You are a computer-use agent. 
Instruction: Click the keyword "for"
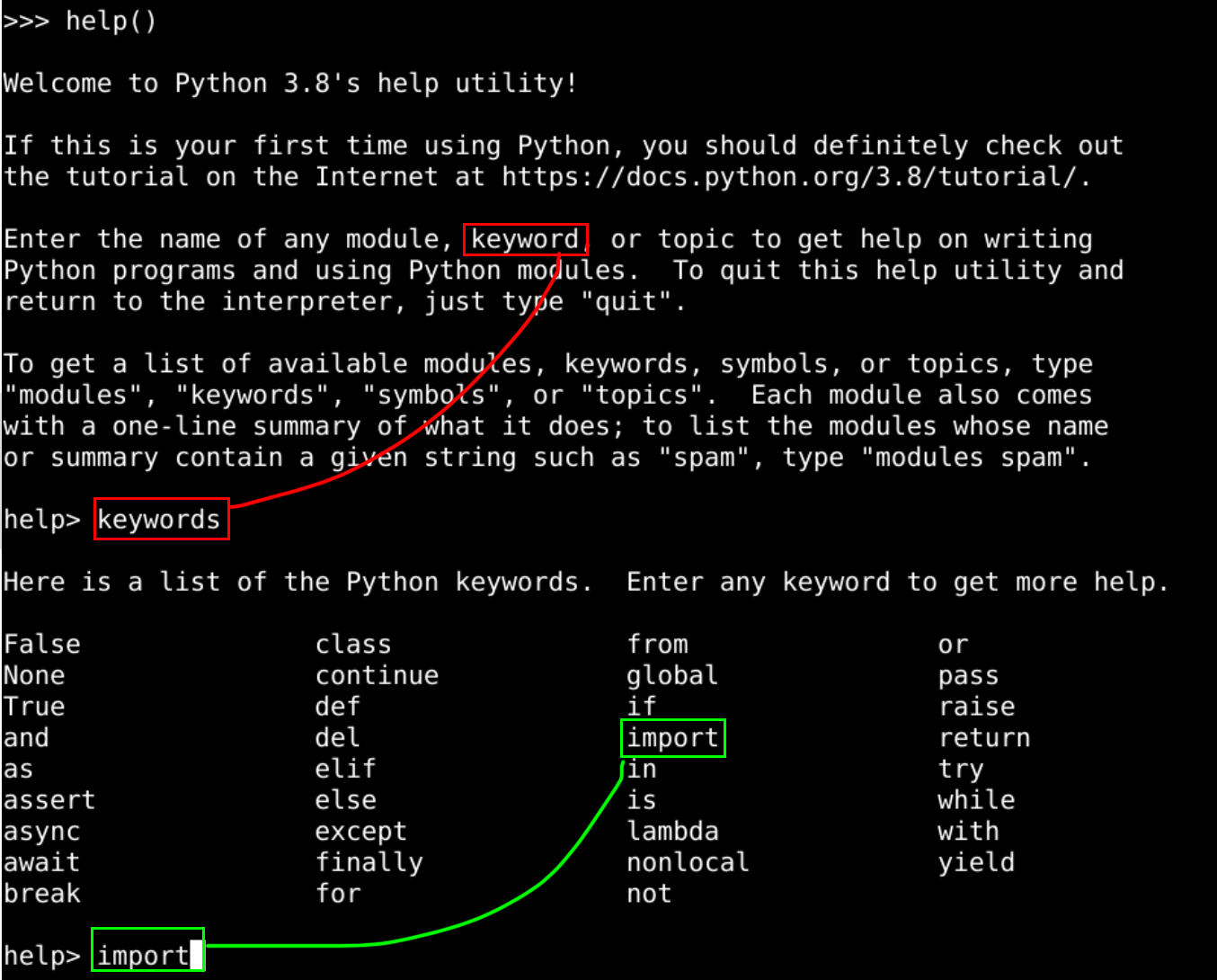click(x=338, y=894)
